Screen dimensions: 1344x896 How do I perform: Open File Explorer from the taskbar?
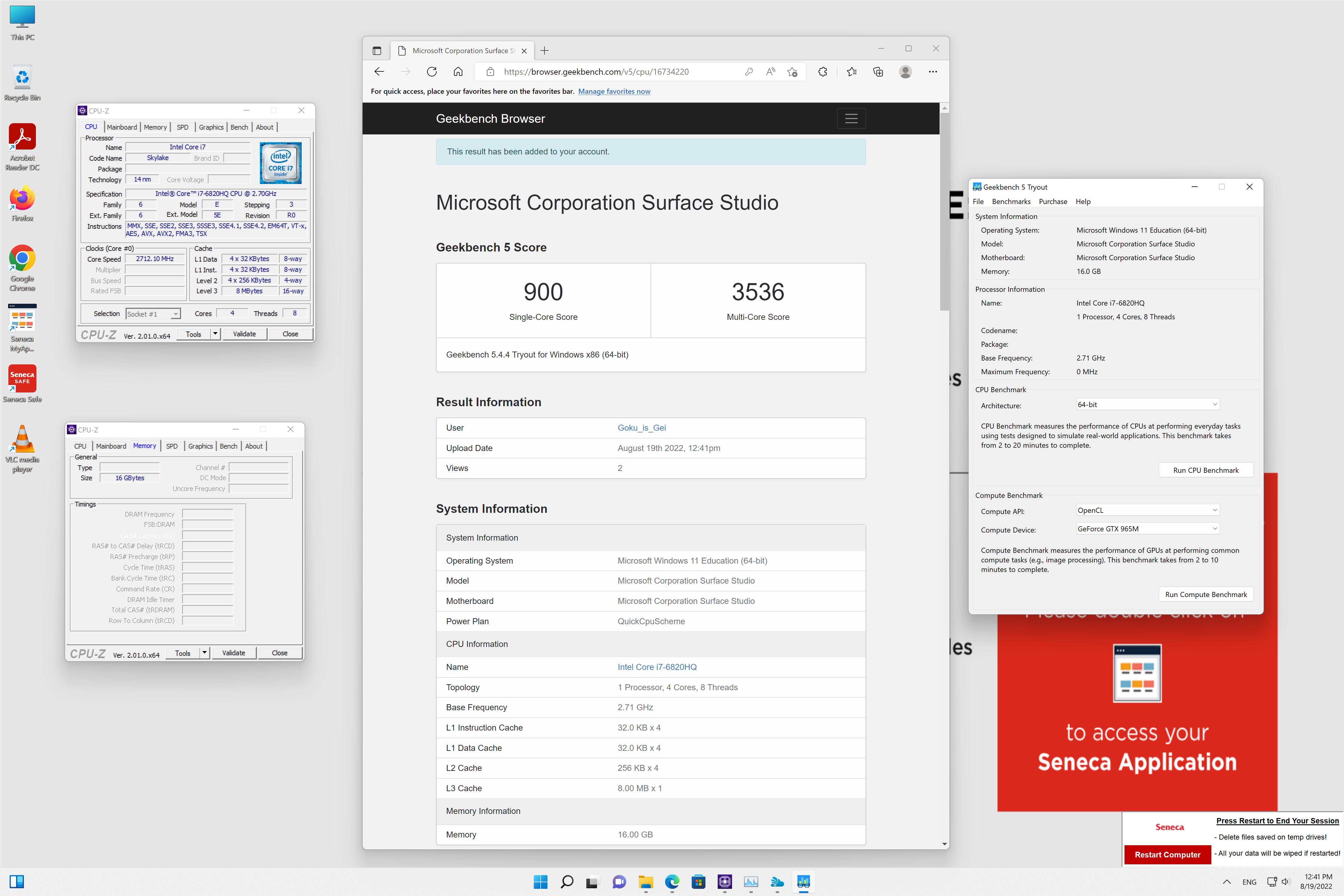[646, 882]
